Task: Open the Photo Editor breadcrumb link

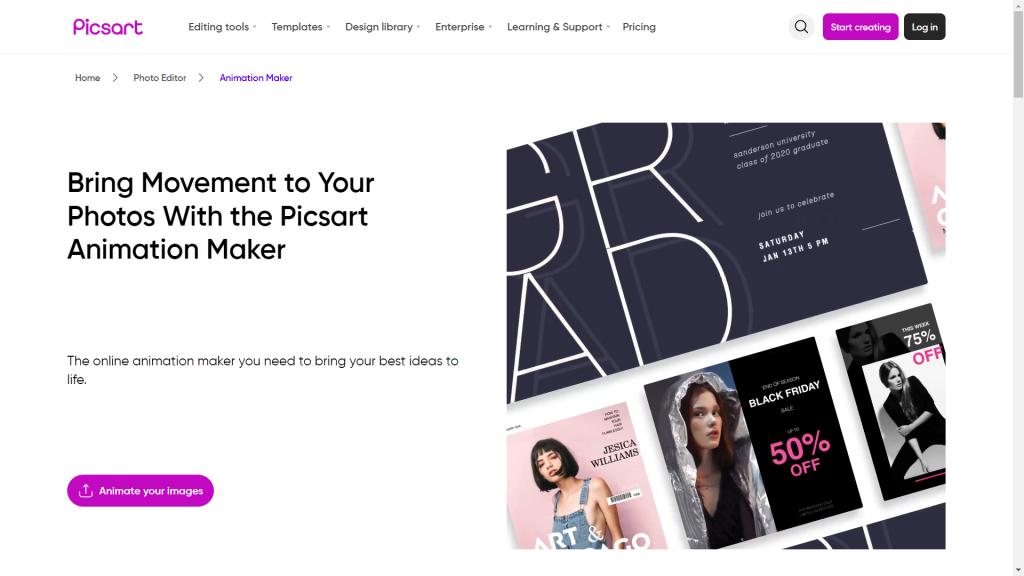Action: tap(159, 78)
